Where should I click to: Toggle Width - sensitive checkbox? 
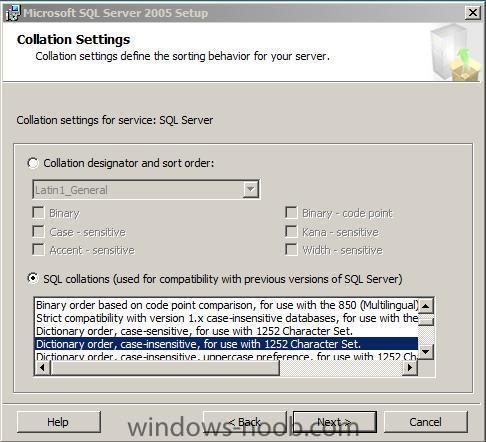[x=291, y=249]
